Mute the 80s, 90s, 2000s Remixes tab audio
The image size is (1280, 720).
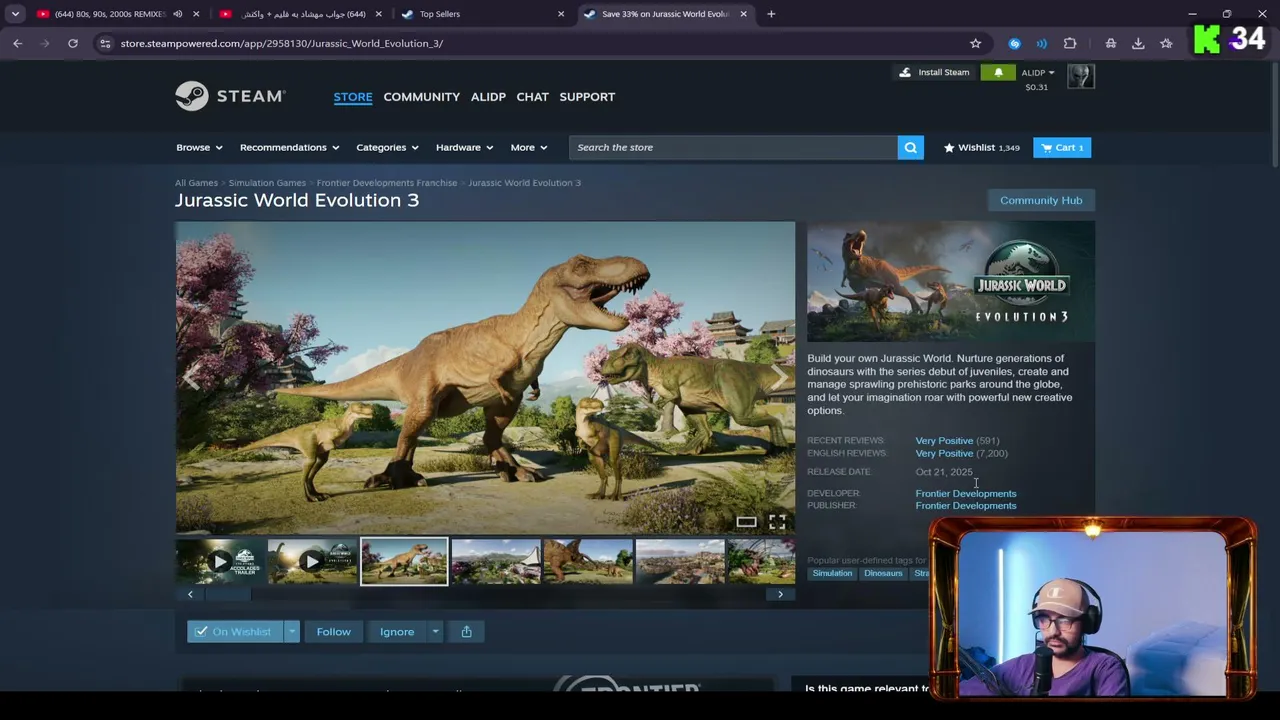click(x=177, y=14)
